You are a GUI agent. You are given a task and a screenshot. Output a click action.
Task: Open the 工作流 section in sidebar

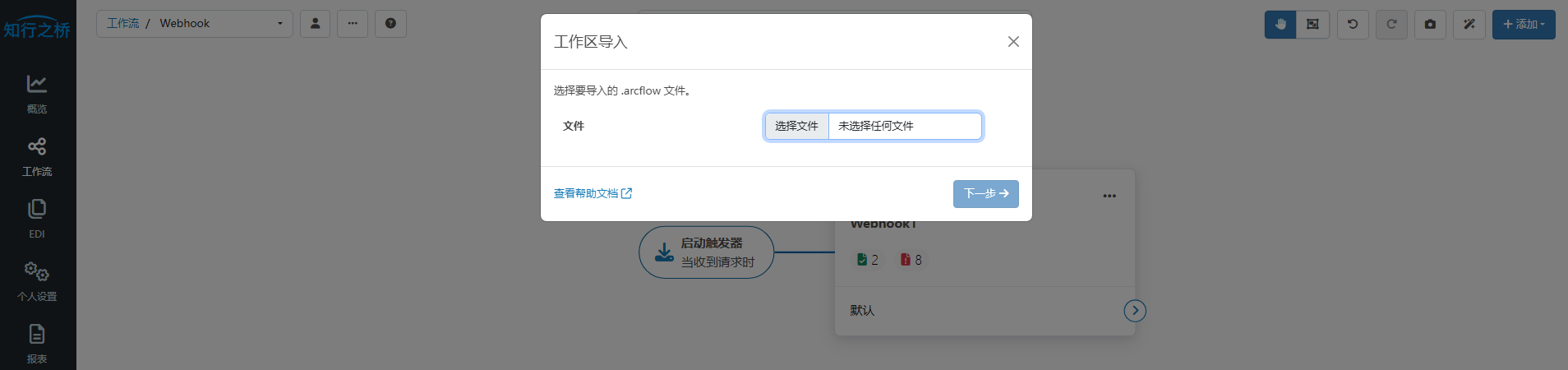[x=37, y=157]
